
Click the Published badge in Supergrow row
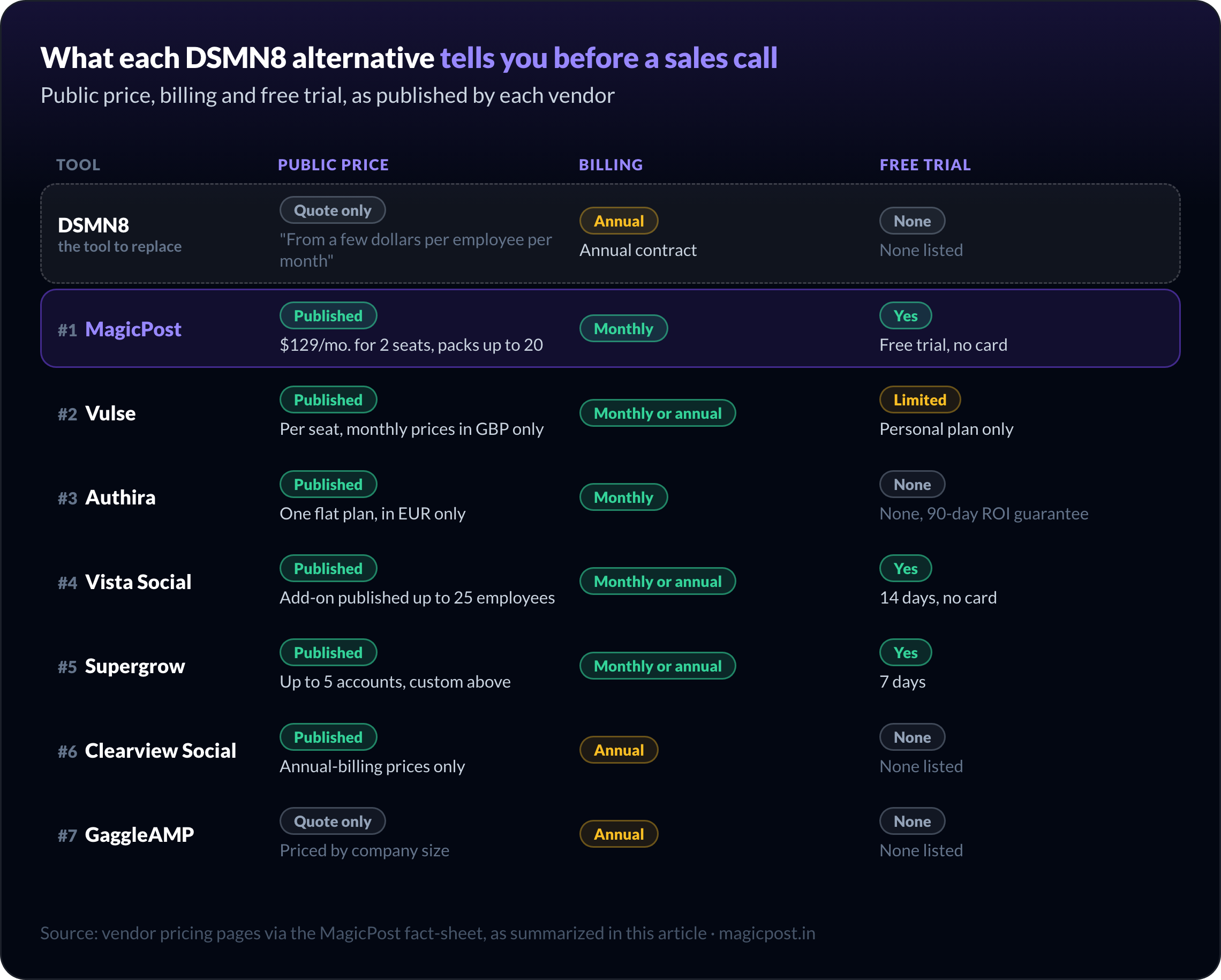click(x=328, y=653)
